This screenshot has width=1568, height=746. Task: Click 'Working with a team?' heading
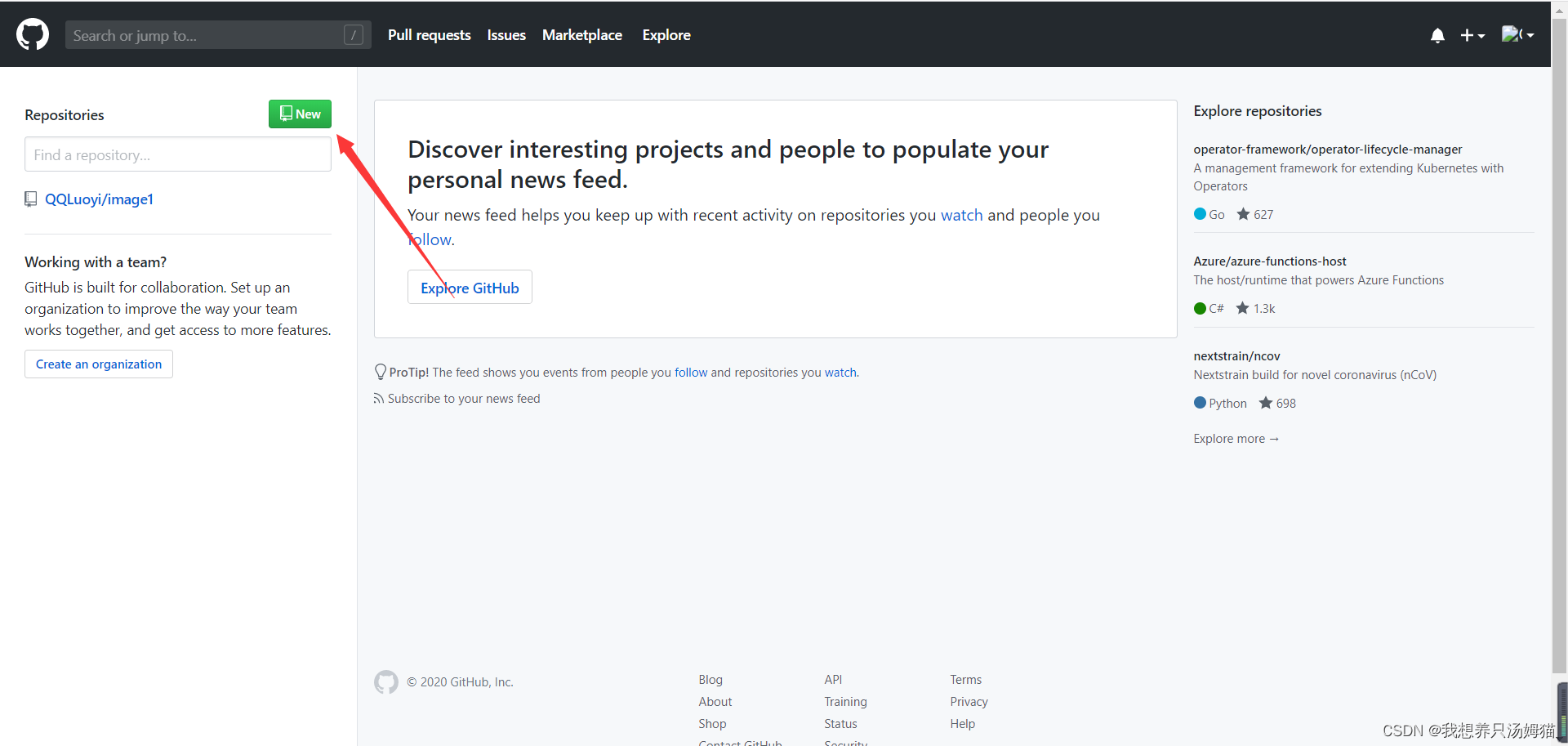pyautogui.click(x=96, y=262)
